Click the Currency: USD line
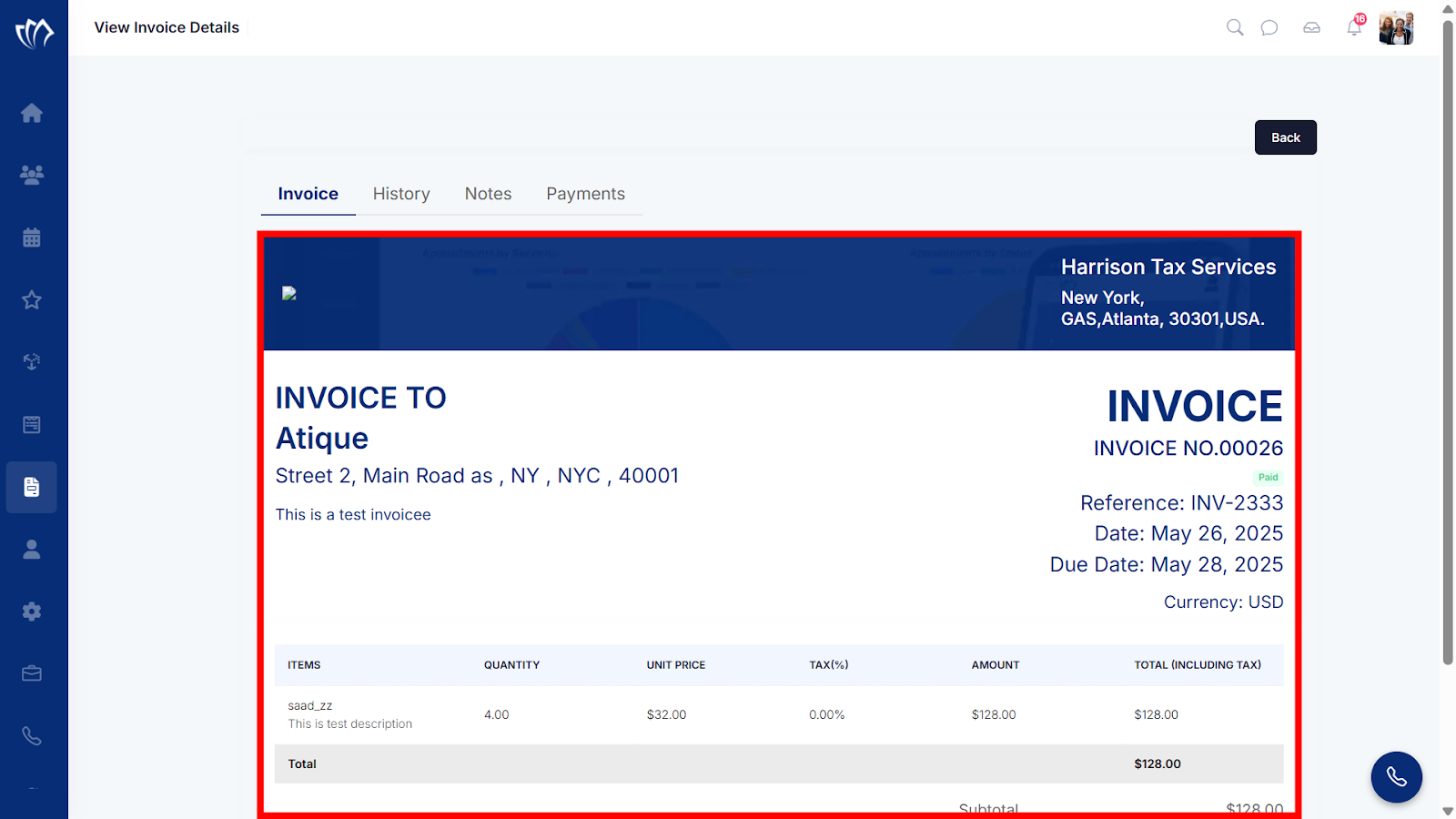 point(1224,602)
